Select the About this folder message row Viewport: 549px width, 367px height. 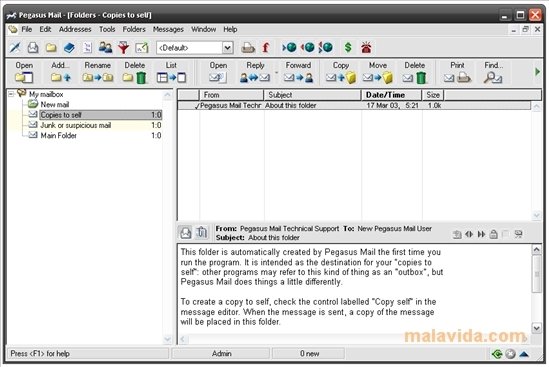point(354,105)
